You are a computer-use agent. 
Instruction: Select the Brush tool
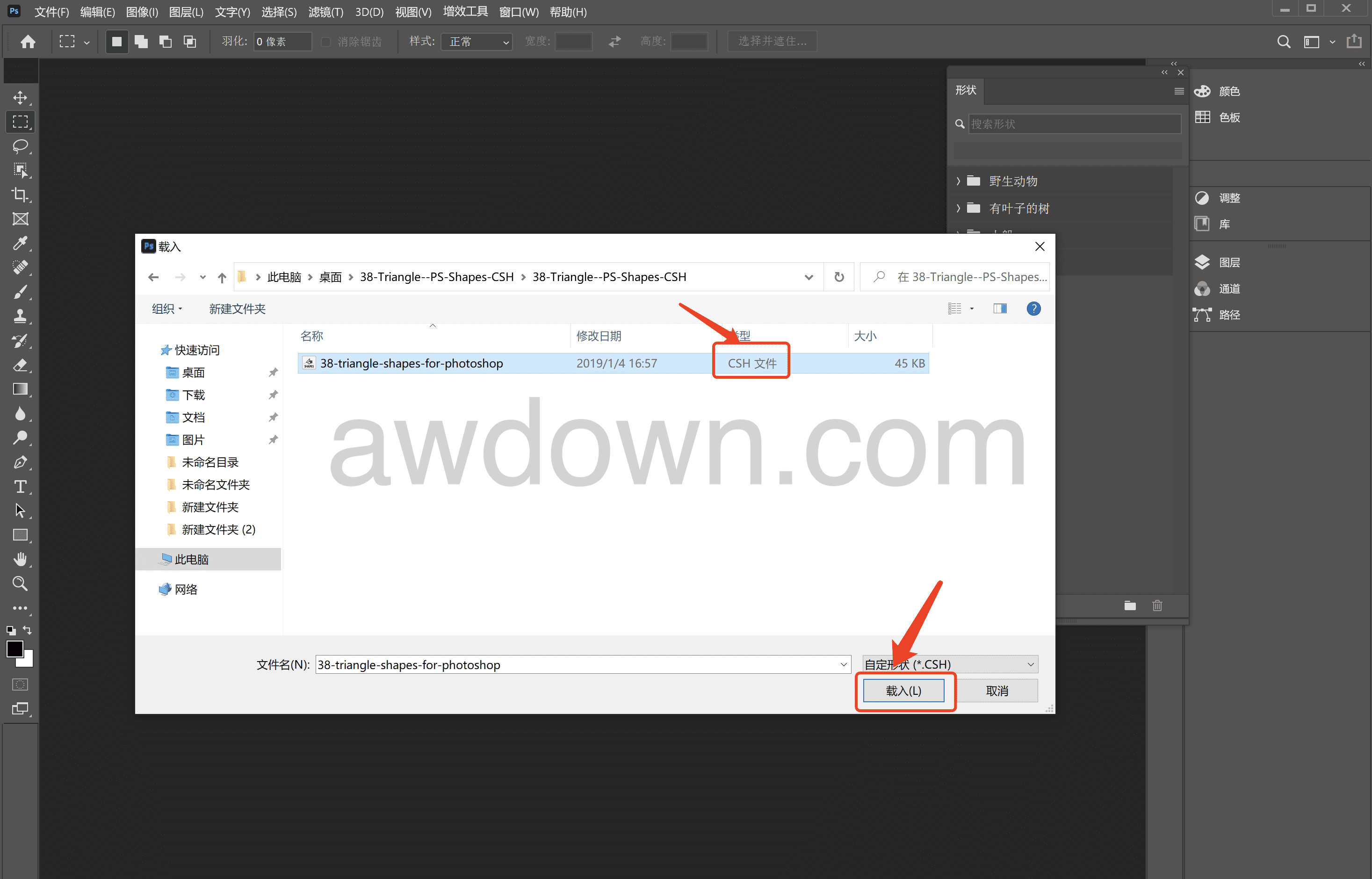(x=21, y=292)
